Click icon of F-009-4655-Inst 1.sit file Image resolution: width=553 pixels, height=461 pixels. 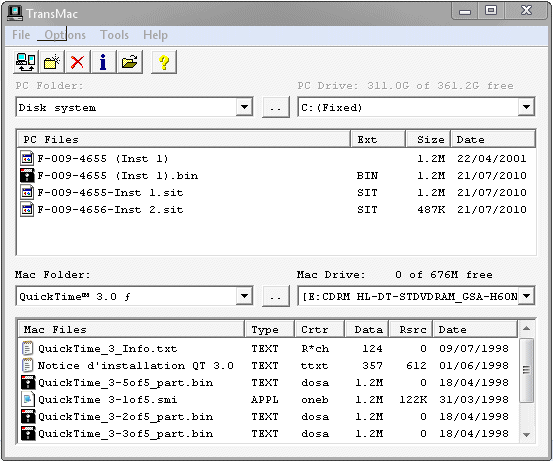[27, 192]
